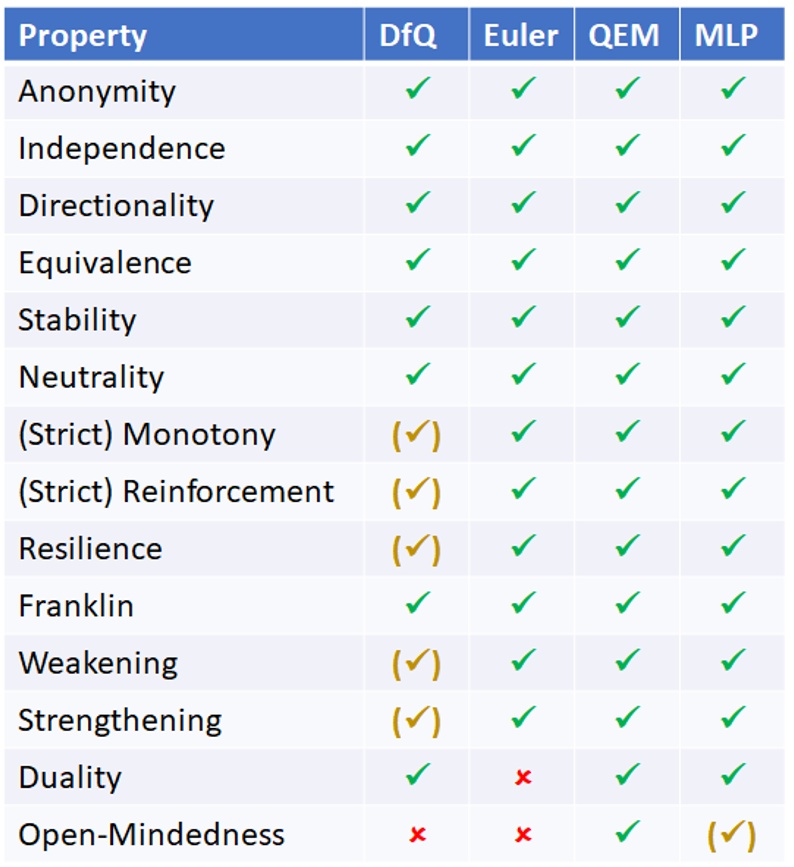Screen dimensions: 794x867
Task: Select the QEM column header
Action: pos(626,36)
